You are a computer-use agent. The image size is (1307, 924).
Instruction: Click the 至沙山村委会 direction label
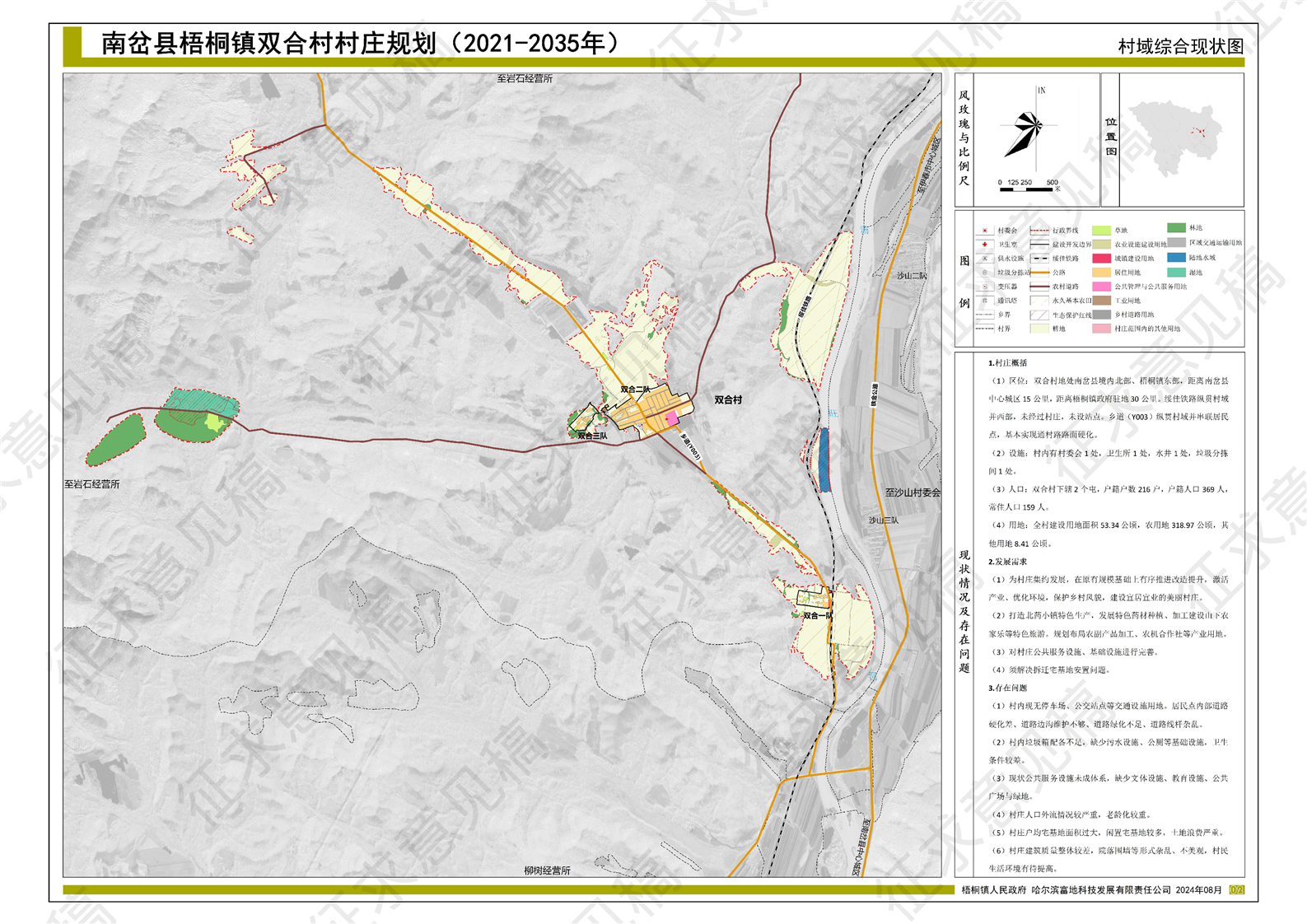click(x=913, y=492)
